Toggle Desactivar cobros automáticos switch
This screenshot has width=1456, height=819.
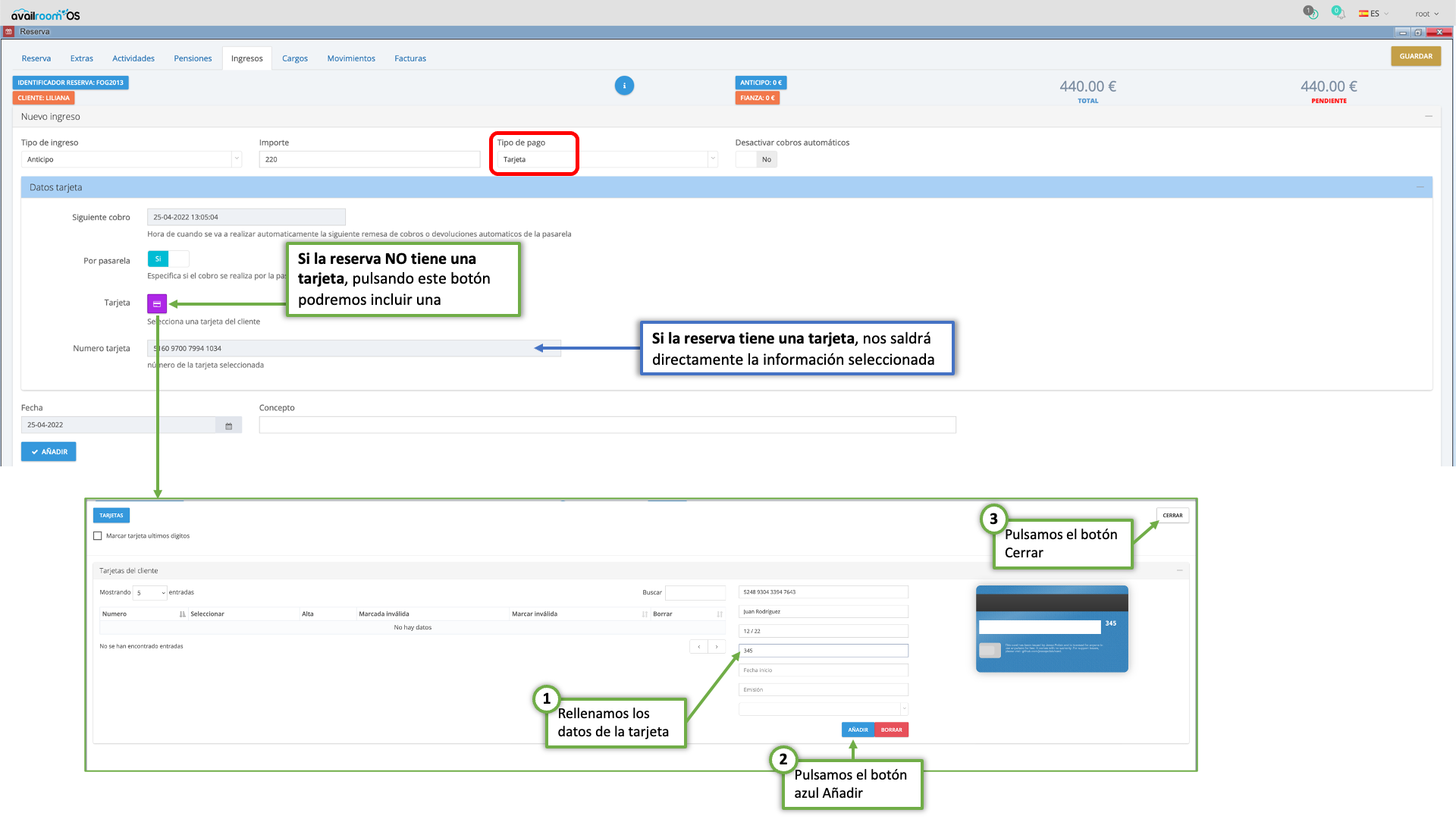tap(756, 159)
